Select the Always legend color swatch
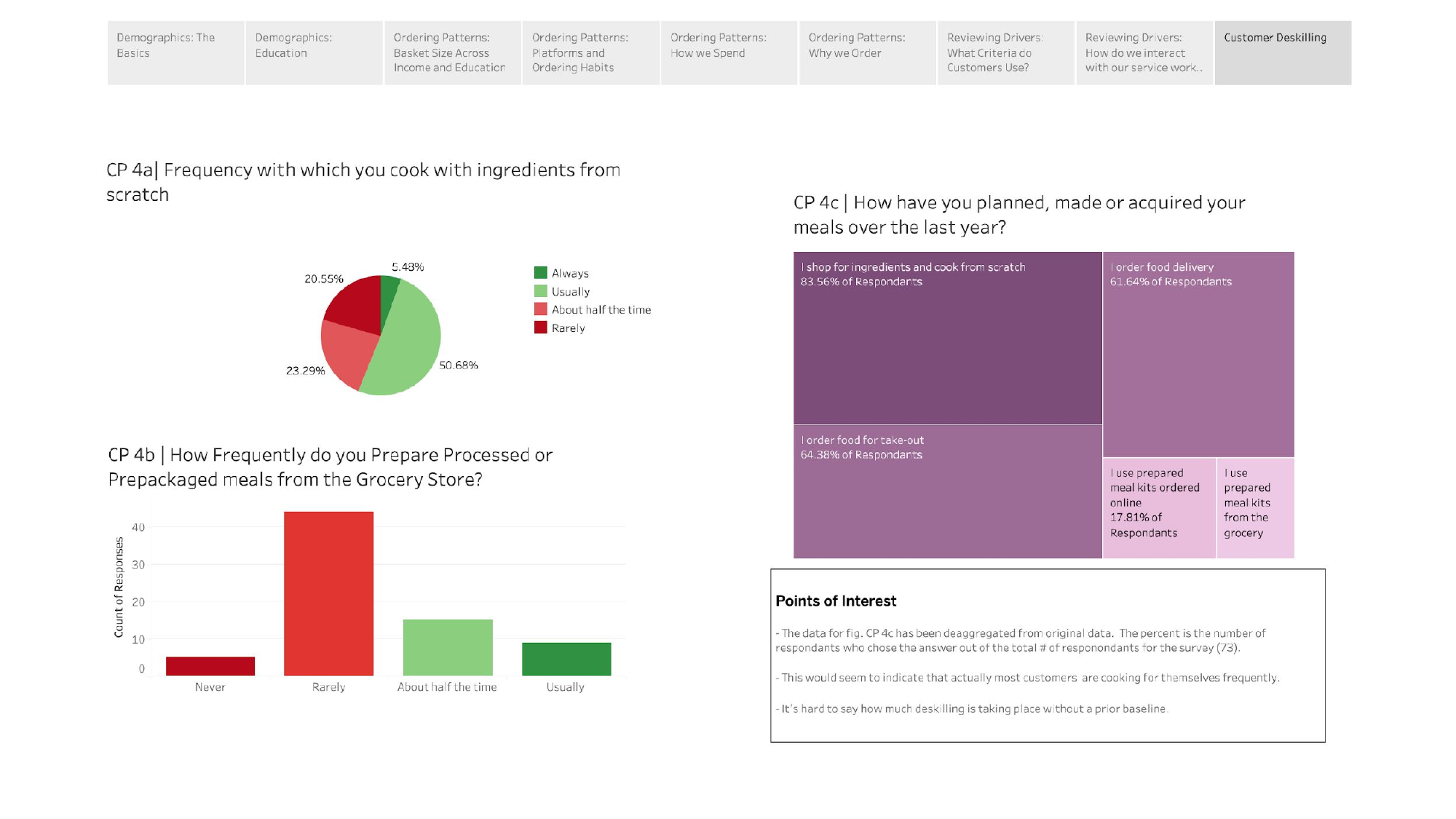The image size is (1456, 819). (x=542, y=273)
